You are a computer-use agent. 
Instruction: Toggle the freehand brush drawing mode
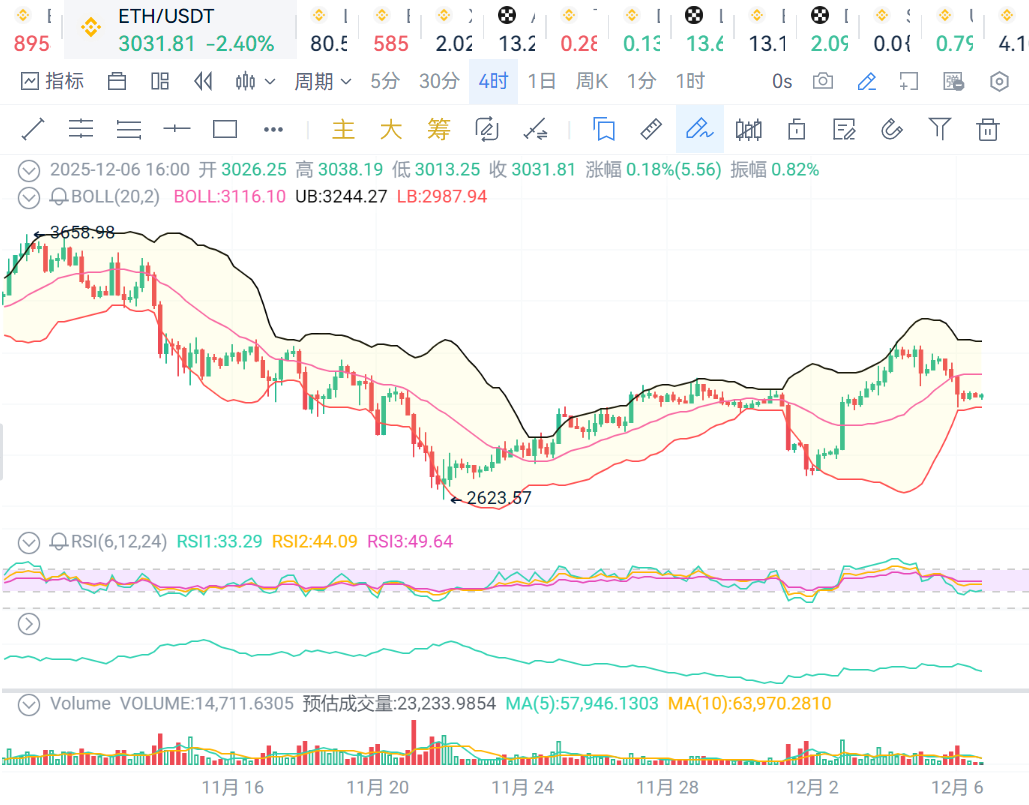[699, 129]
